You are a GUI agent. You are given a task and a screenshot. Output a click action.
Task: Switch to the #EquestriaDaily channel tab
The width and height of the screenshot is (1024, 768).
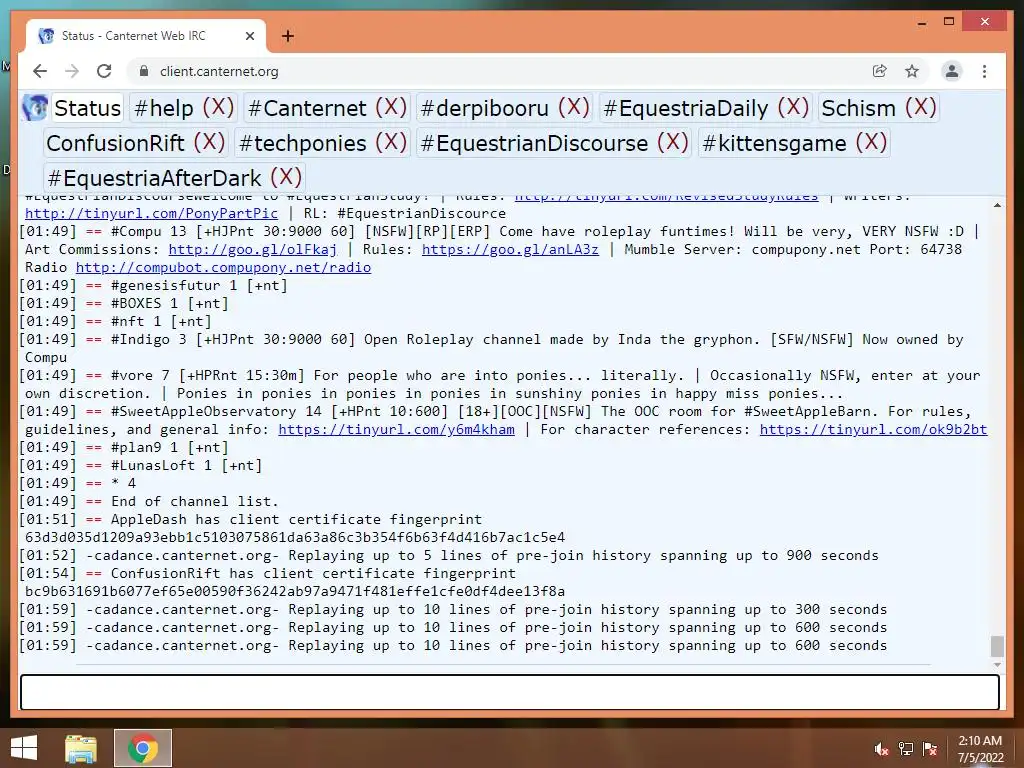point(686,108)
